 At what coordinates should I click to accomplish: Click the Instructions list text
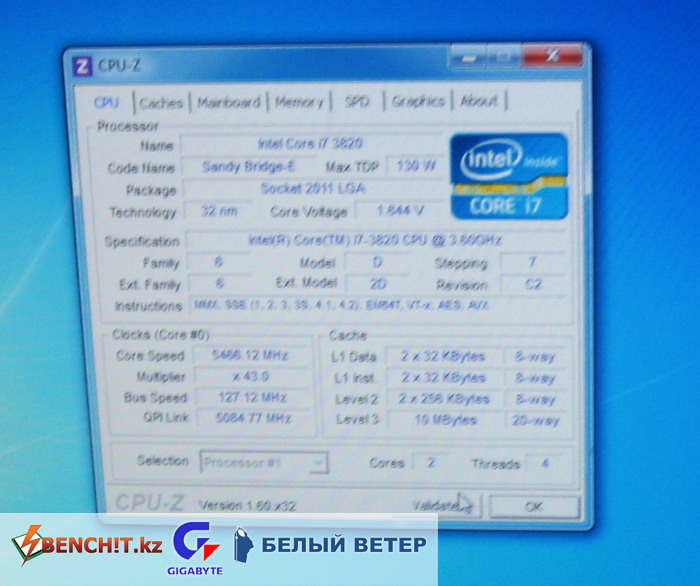pos(342,306)
